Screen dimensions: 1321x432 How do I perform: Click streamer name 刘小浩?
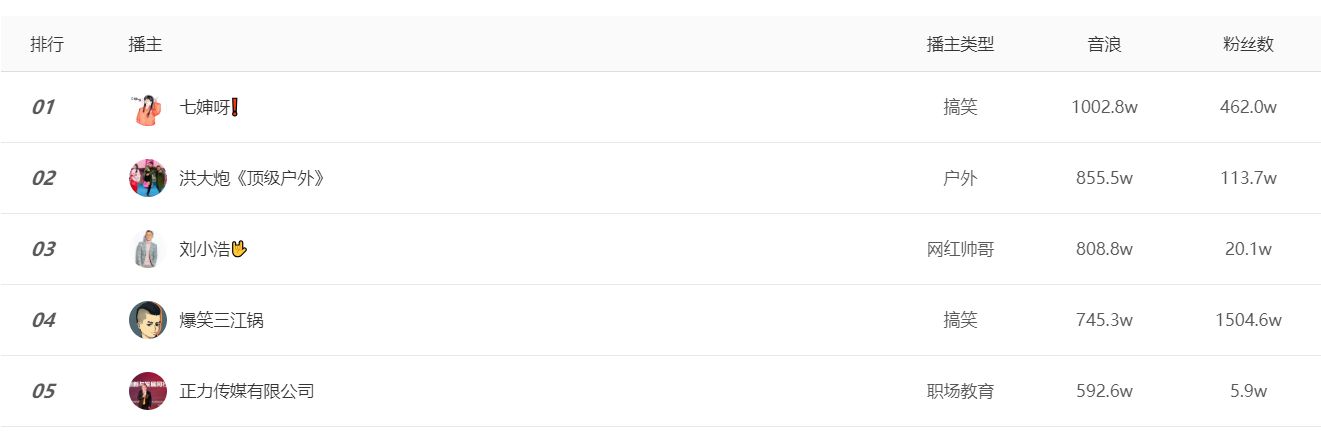pyautogui.click(x=213, y=249)
